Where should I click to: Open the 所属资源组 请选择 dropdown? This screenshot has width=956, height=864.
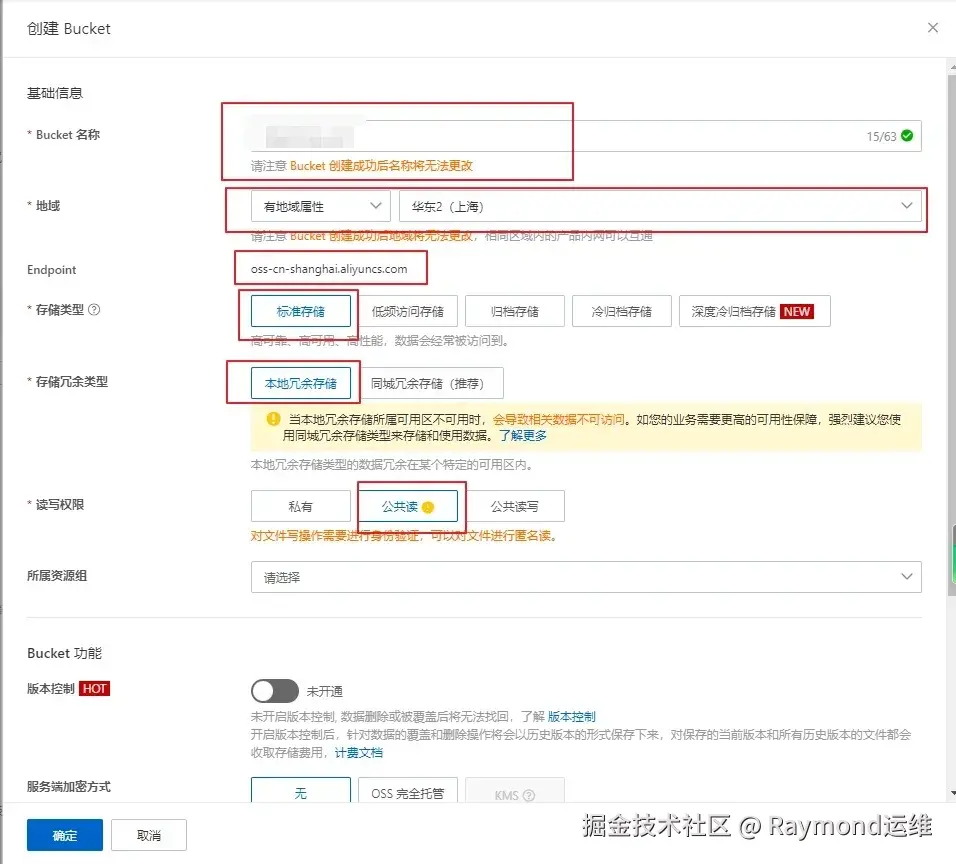pyautogui.click(x=585, y=577)
